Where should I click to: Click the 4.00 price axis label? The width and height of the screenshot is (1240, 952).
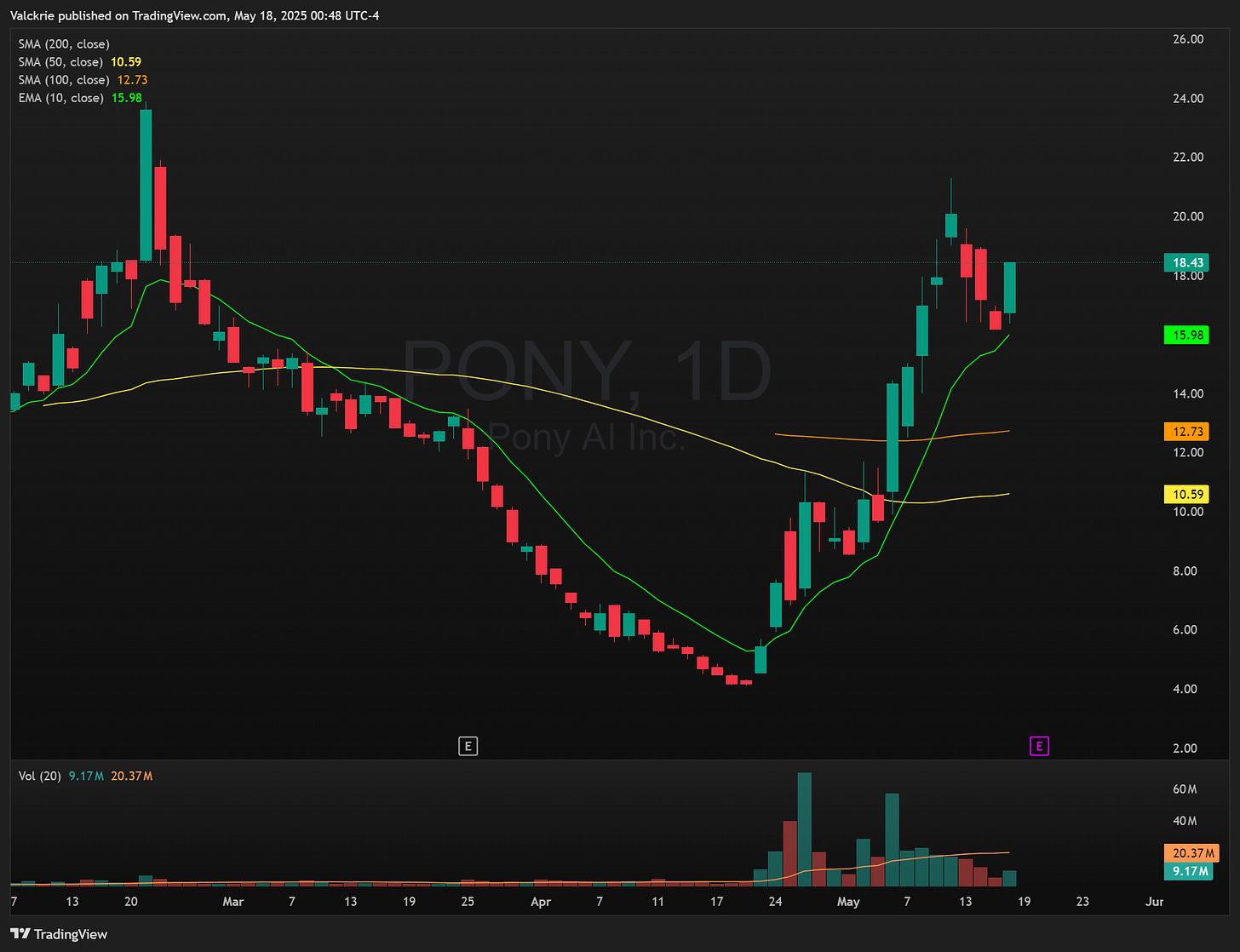tap(1185, 689)
